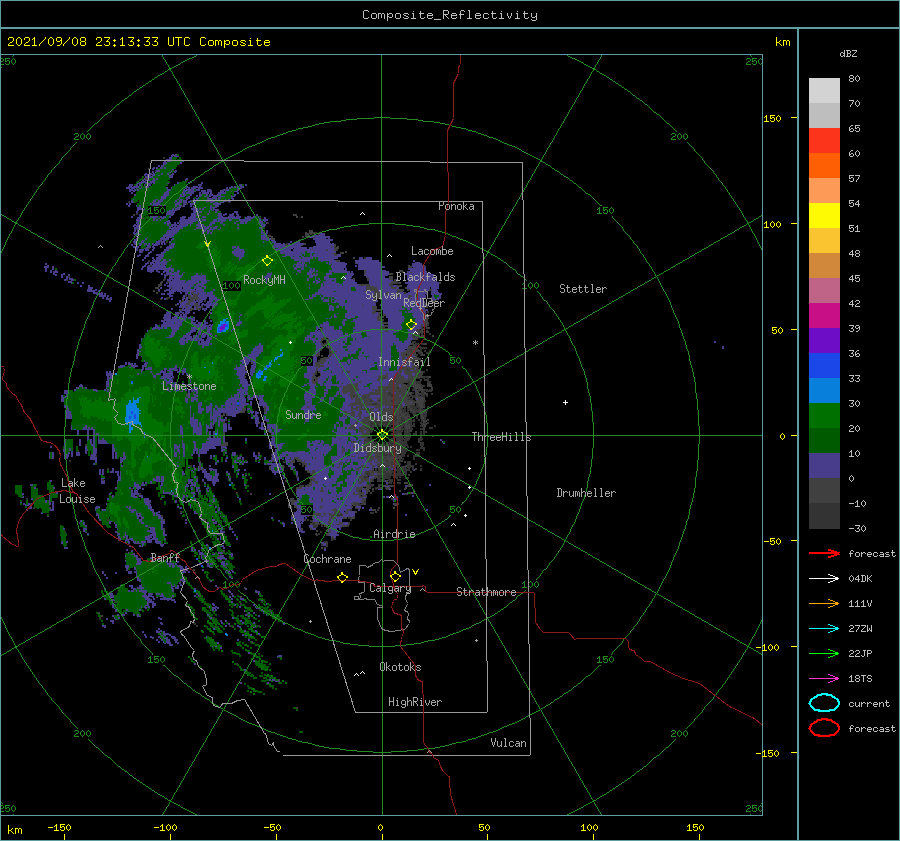Select the yellow 51-54 dBZ swatch
Viewport: 900px width, 841px height.
(x=824, y=216)
